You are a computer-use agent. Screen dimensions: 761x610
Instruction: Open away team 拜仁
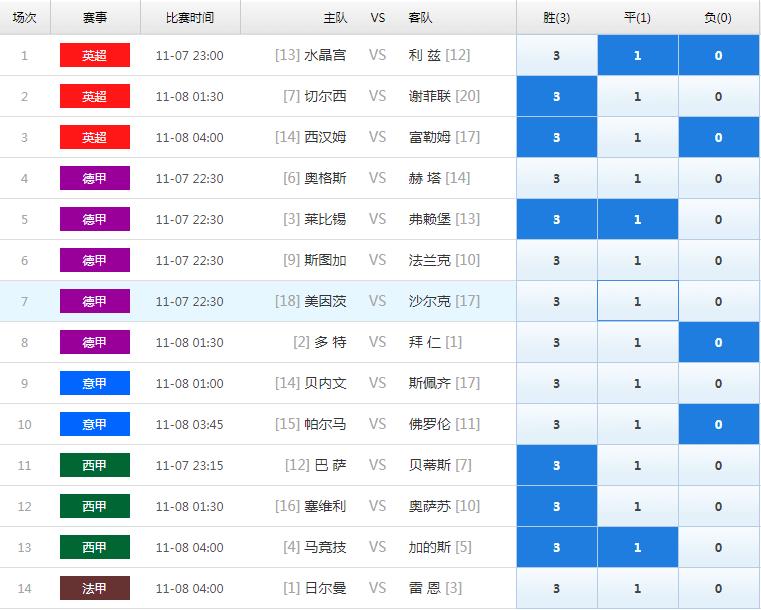pos(425,342)
